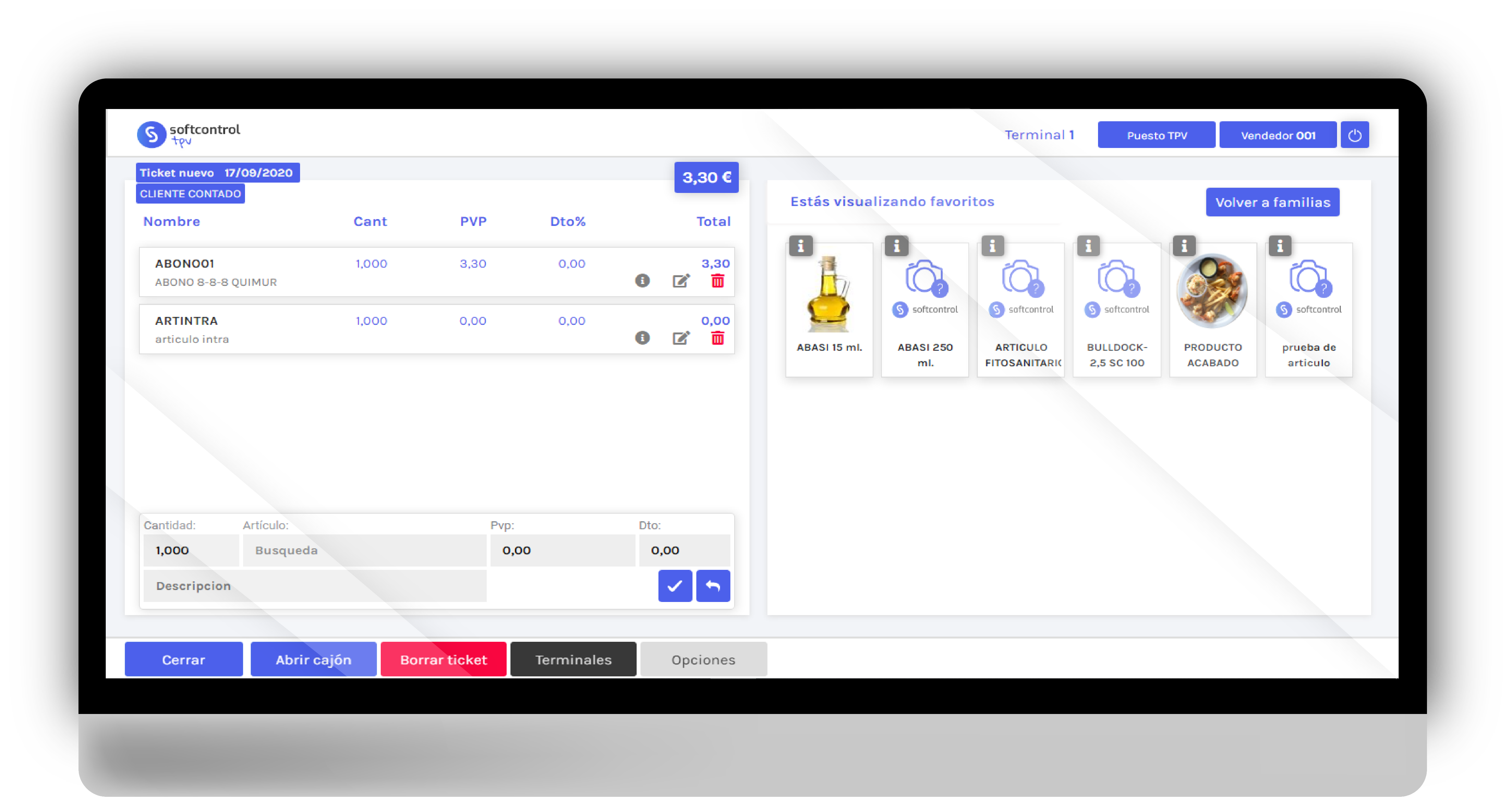The height and width of the screenshot is (799, 1512).
Task: Click the PVP column header
Action: [x=473, y=221]
